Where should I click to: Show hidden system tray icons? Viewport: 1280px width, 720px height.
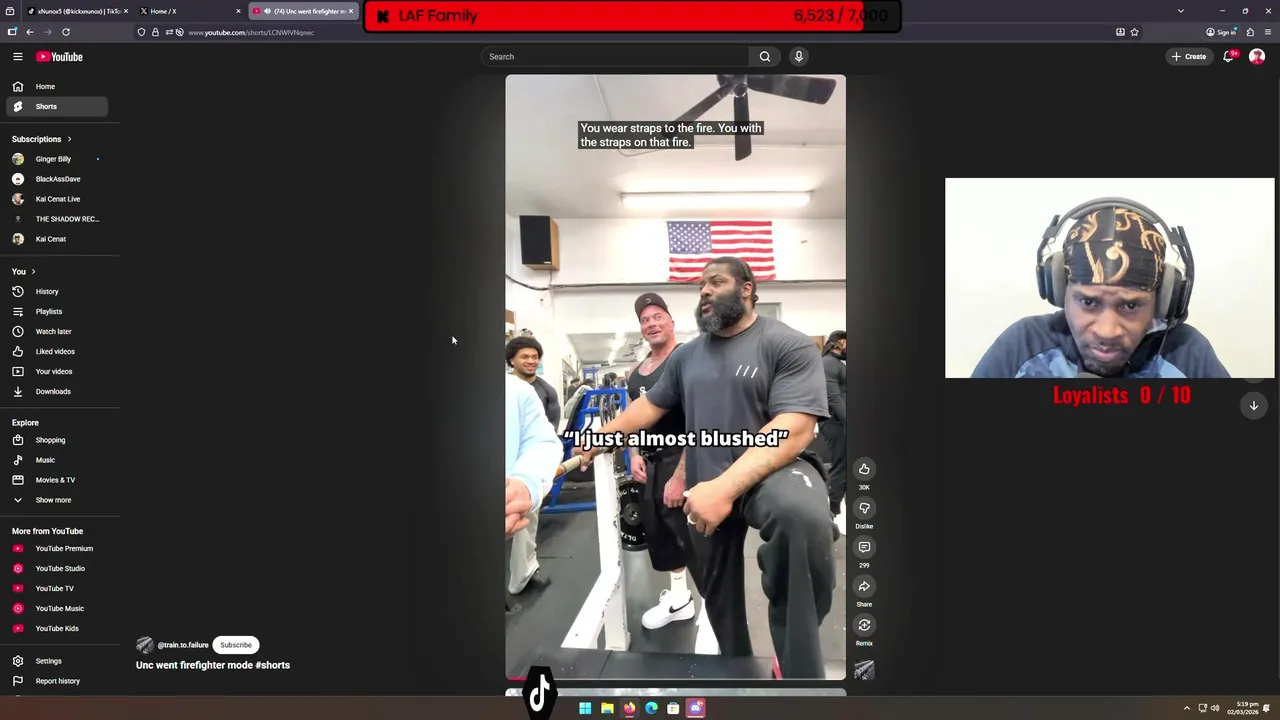pyautogui.click(x=1187, y=708)
